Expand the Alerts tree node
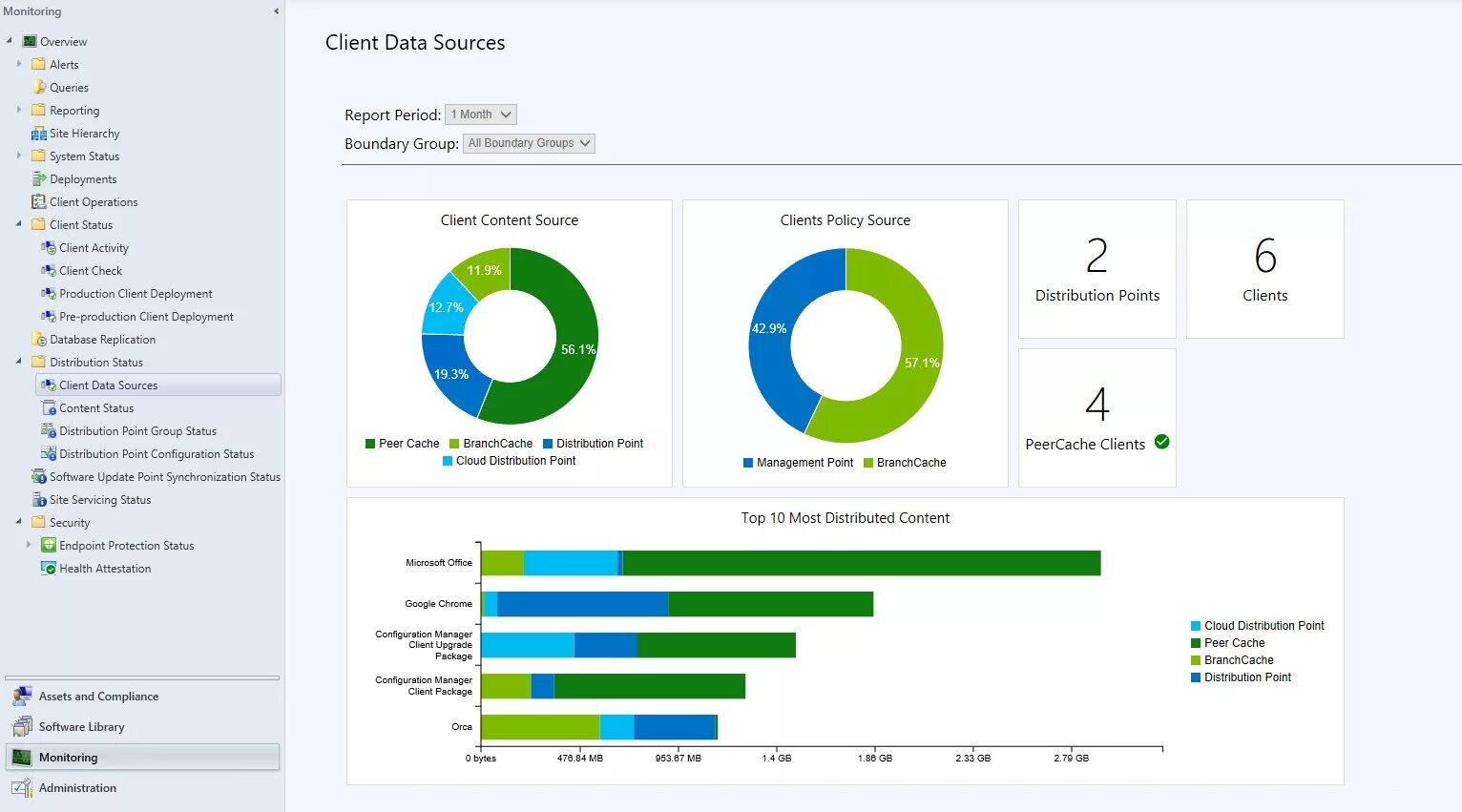This screenshot has width=1462, height=812. click(x=19, y=64)
